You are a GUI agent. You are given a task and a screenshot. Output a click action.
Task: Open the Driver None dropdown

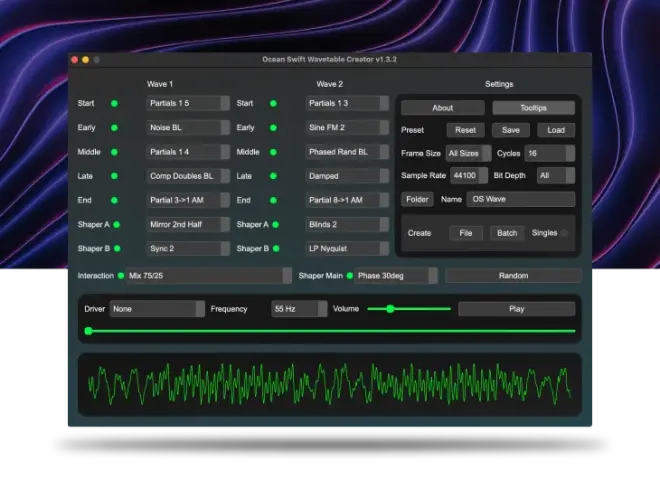click(157, 309)
